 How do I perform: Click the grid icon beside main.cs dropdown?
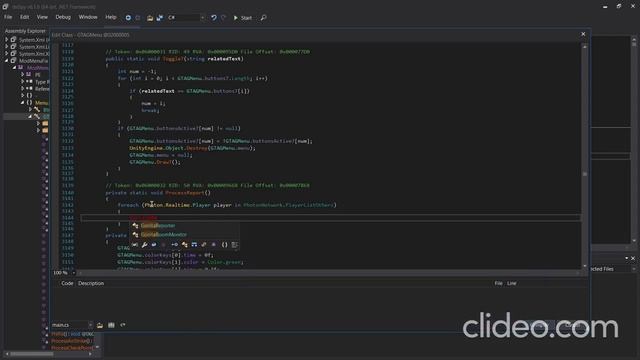[111, 325]
